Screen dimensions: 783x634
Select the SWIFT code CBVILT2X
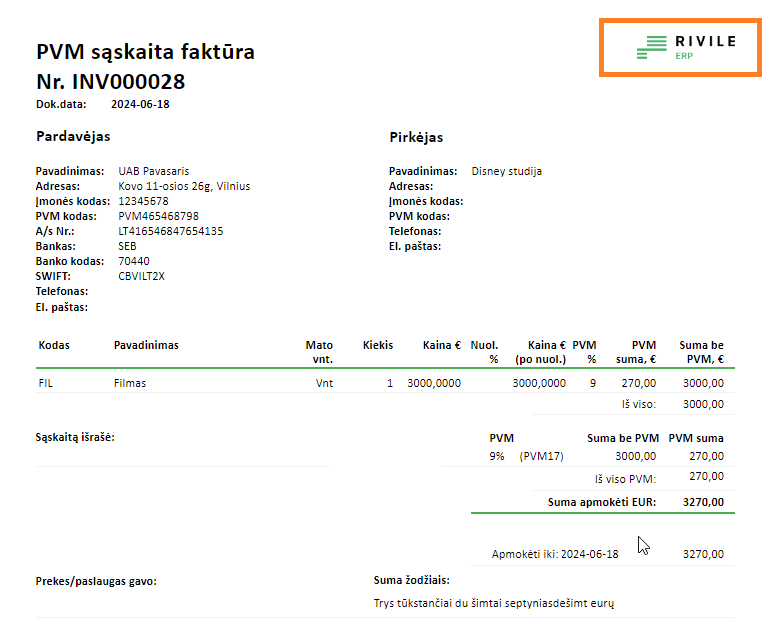click(x=141, y=276)
